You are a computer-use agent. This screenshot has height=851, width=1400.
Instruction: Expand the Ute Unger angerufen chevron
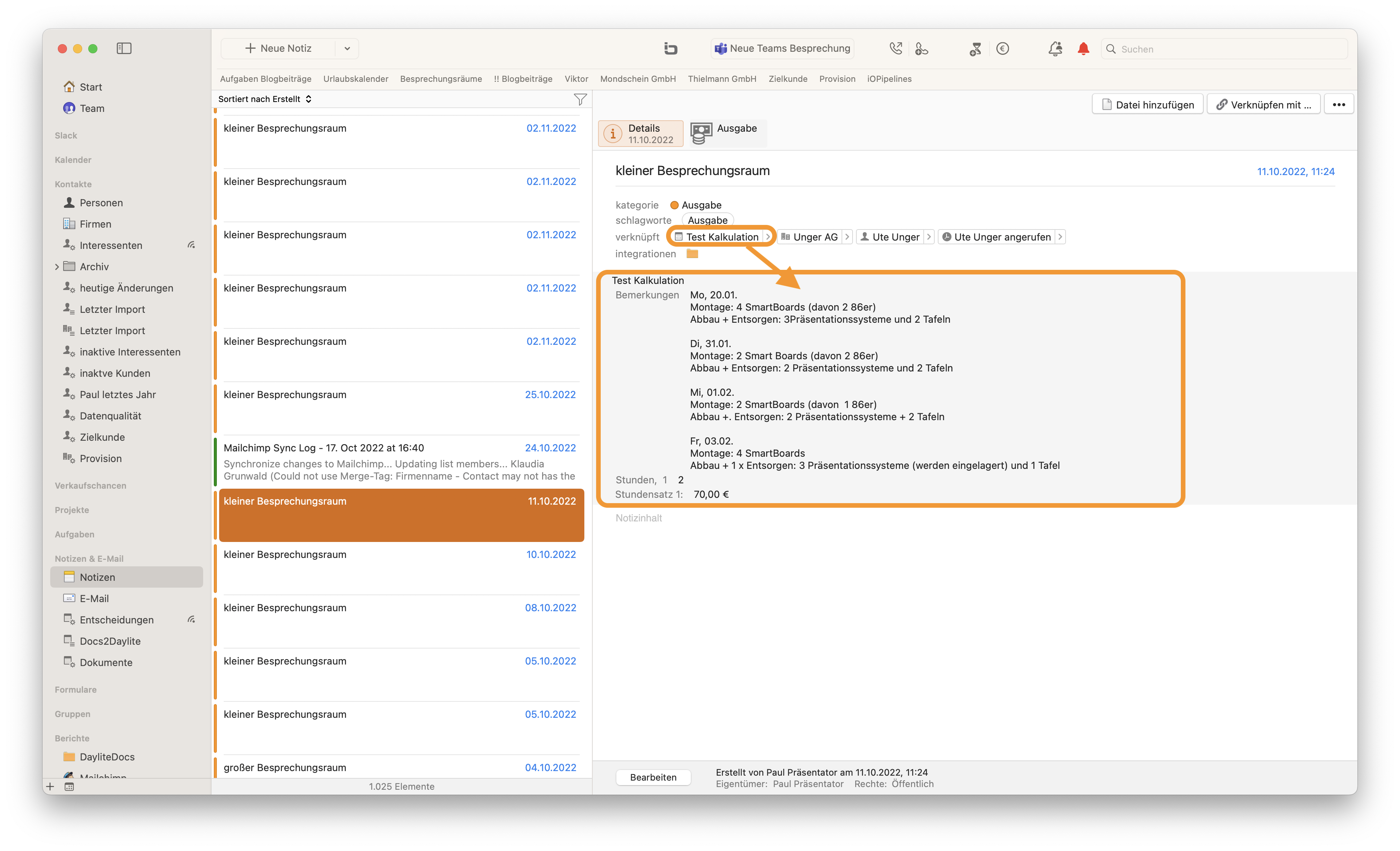[1060, 236]
